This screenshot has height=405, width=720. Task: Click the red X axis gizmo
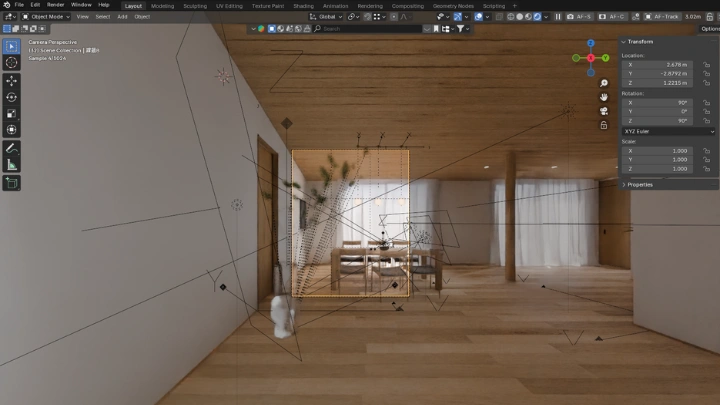pos(591,58)
